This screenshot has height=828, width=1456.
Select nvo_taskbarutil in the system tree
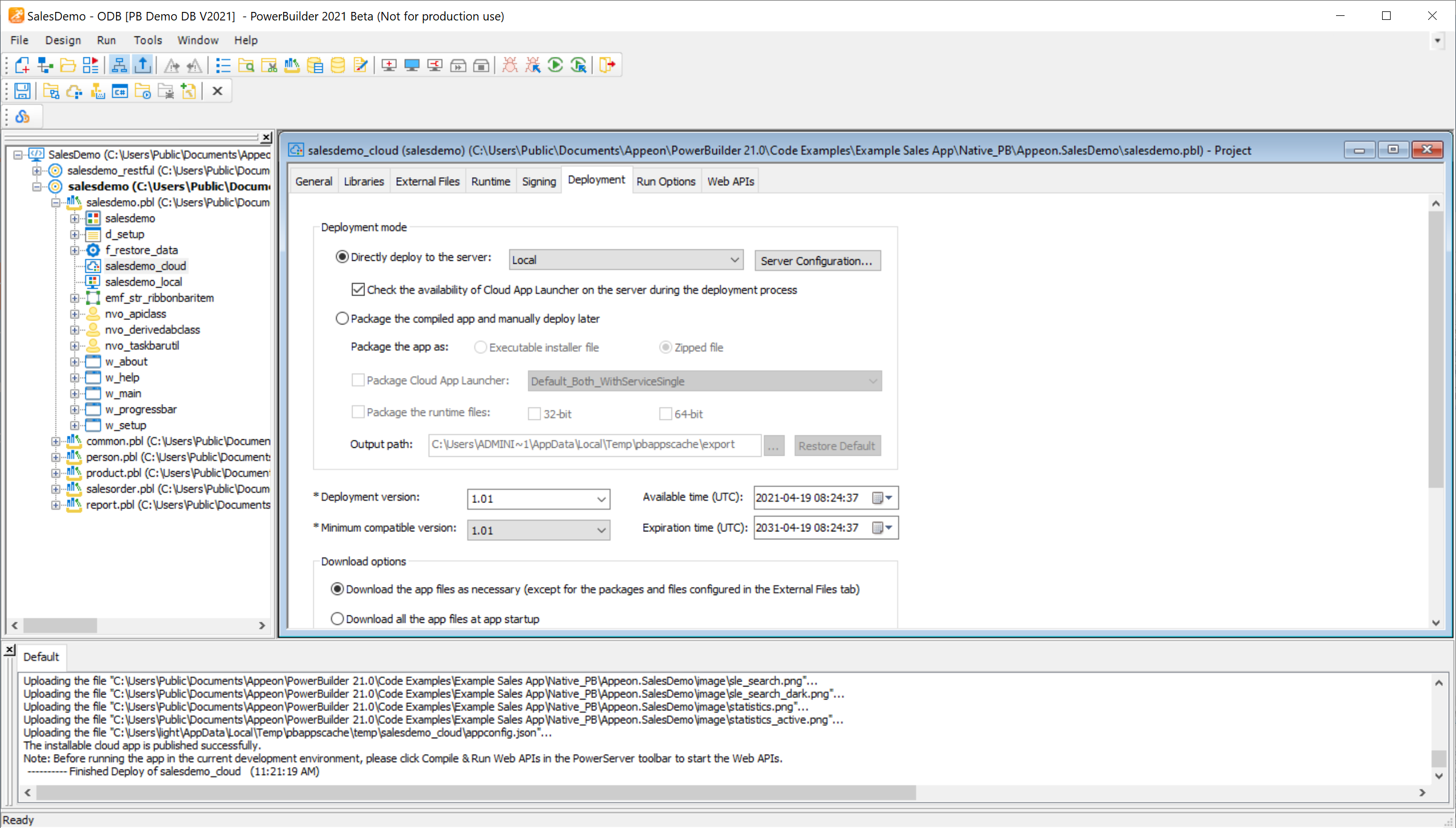pyautogui.click(x=142, y=346)
